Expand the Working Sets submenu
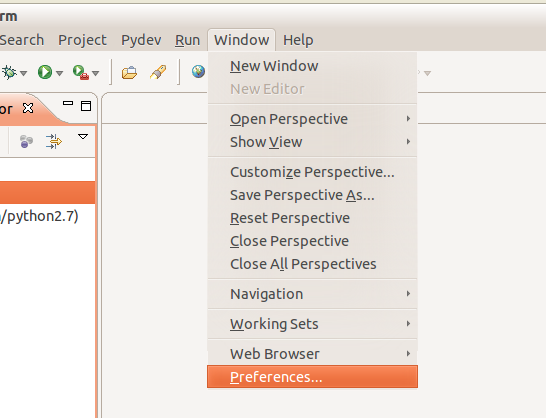Screen dimensions: 546x418 click(x=312, y=324)
